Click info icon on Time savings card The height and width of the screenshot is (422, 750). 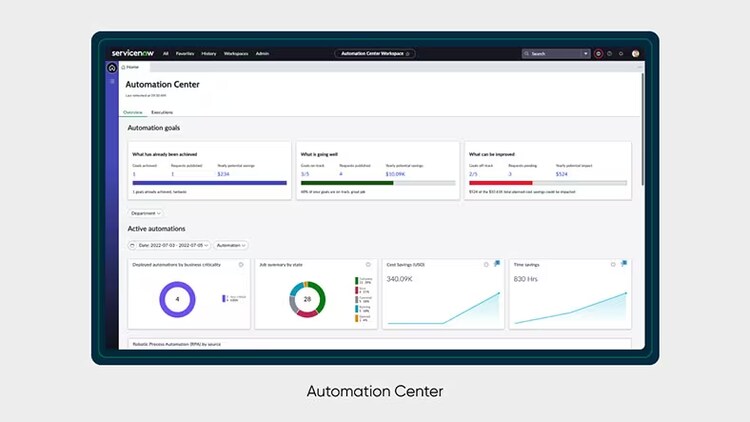point(613,265)
